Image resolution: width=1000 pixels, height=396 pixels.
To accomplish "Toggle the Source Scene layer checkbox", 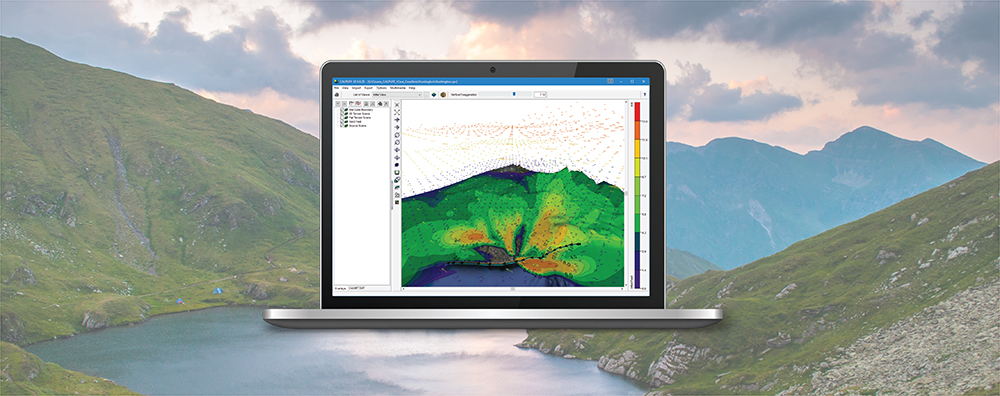I will (x=342, y=126).
